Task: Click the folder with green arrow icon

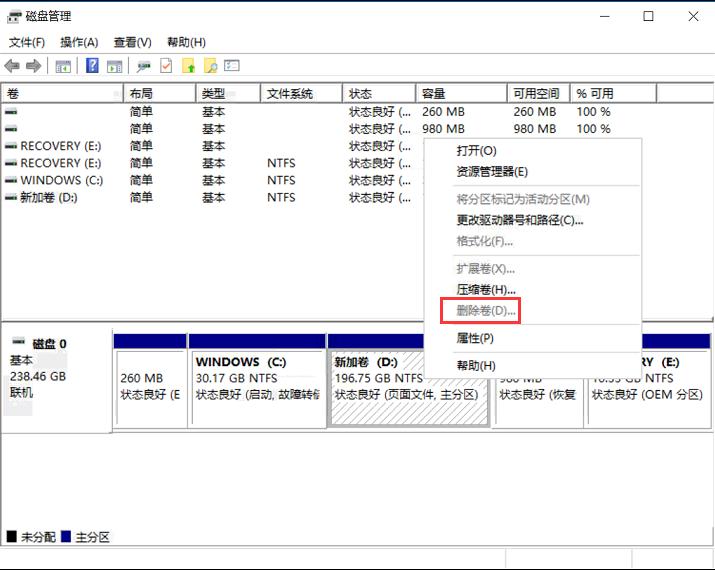Action: click(188, 66)
